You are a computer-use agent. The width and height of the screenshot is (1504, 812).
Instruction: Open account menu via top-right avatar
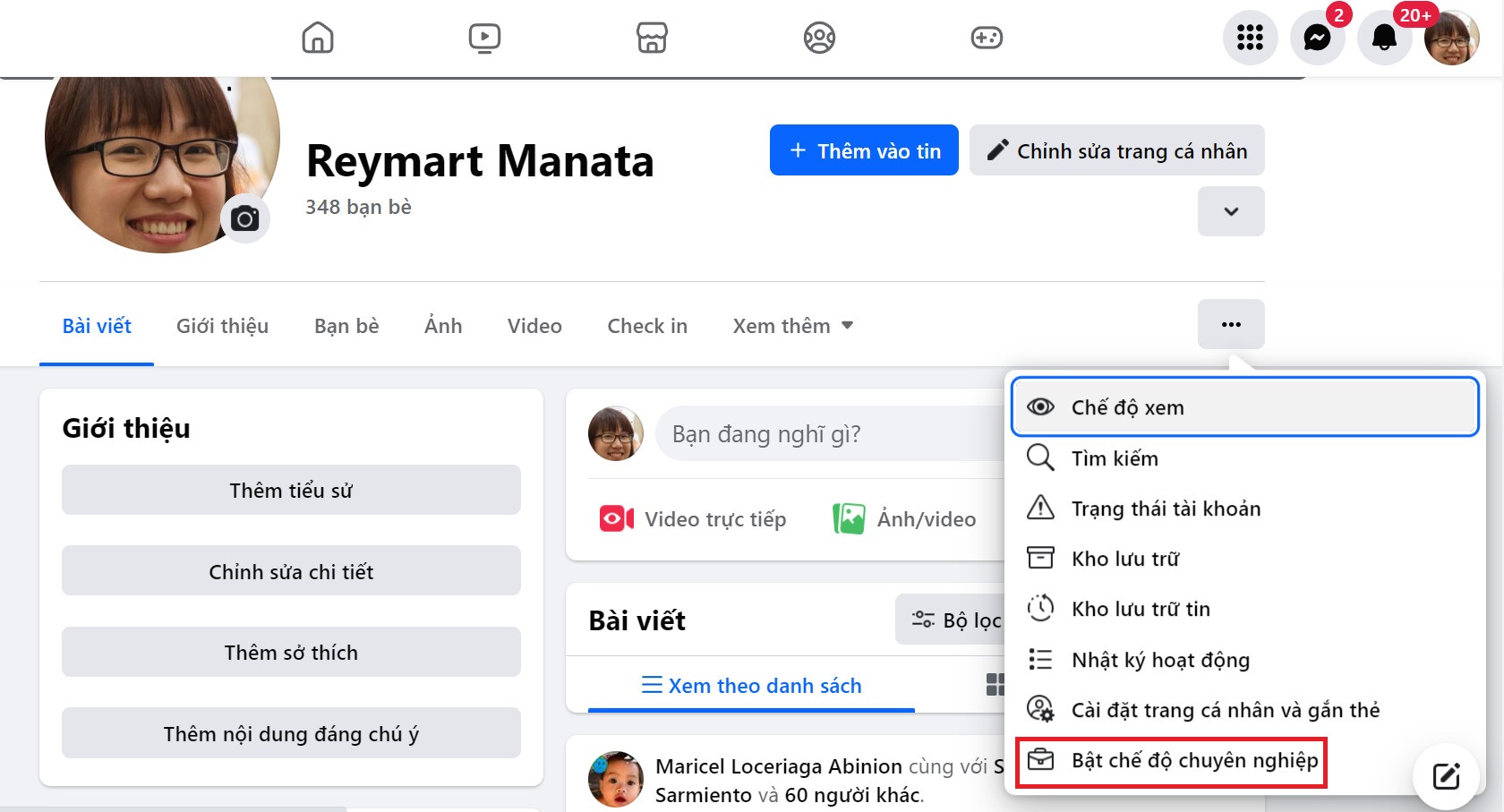1451,38
